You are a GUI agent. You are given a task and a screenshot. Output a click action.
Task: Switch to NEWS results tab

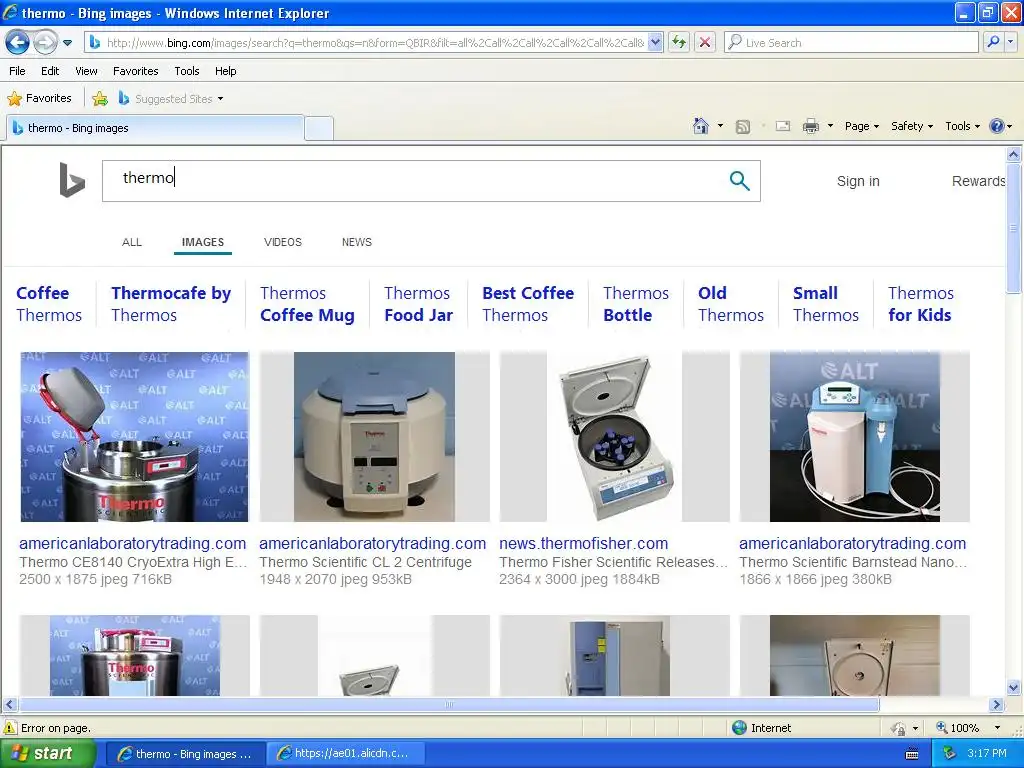point(357,242)
